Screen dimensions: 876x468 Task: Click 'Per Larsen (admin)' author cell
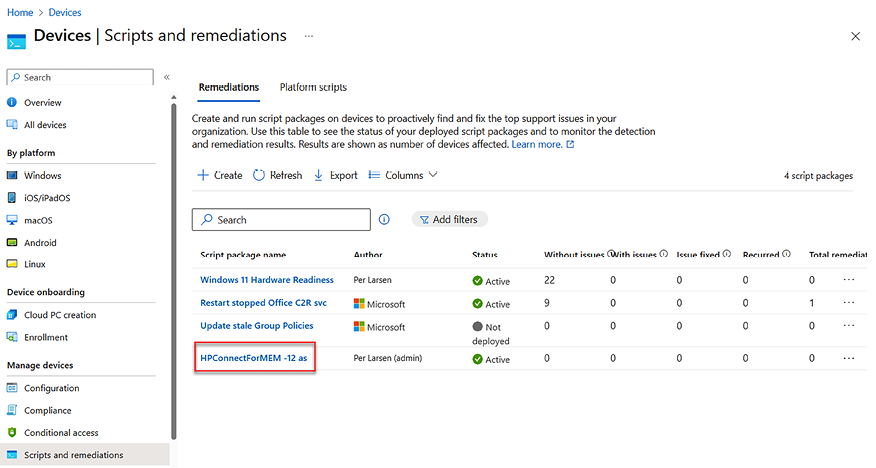click(388, 358)
